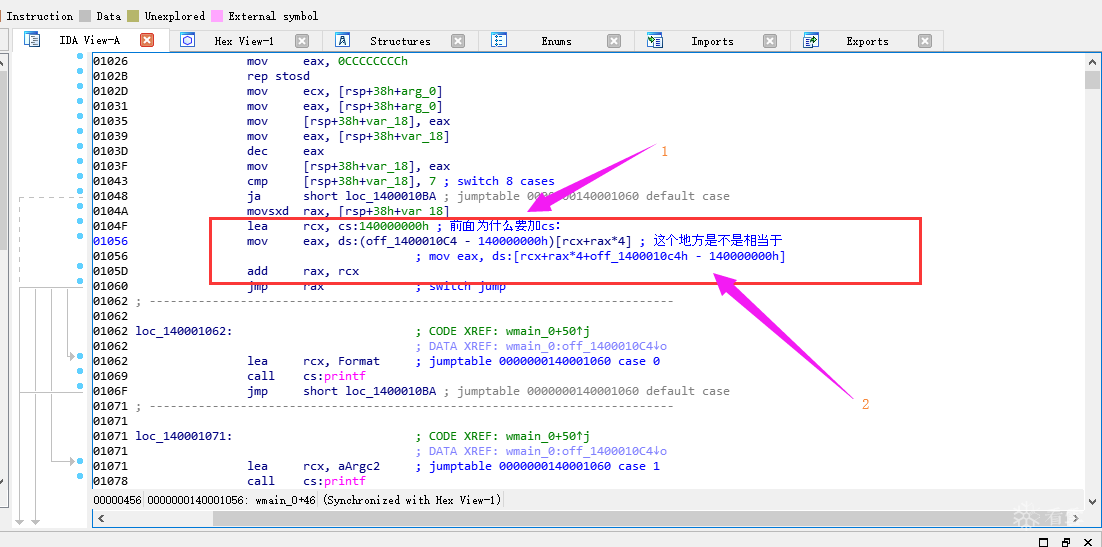This screenshot has height=547, width=1102.
Task: Click the horizontal scrollbar left arrow
Action: click(x=101, y=518)
